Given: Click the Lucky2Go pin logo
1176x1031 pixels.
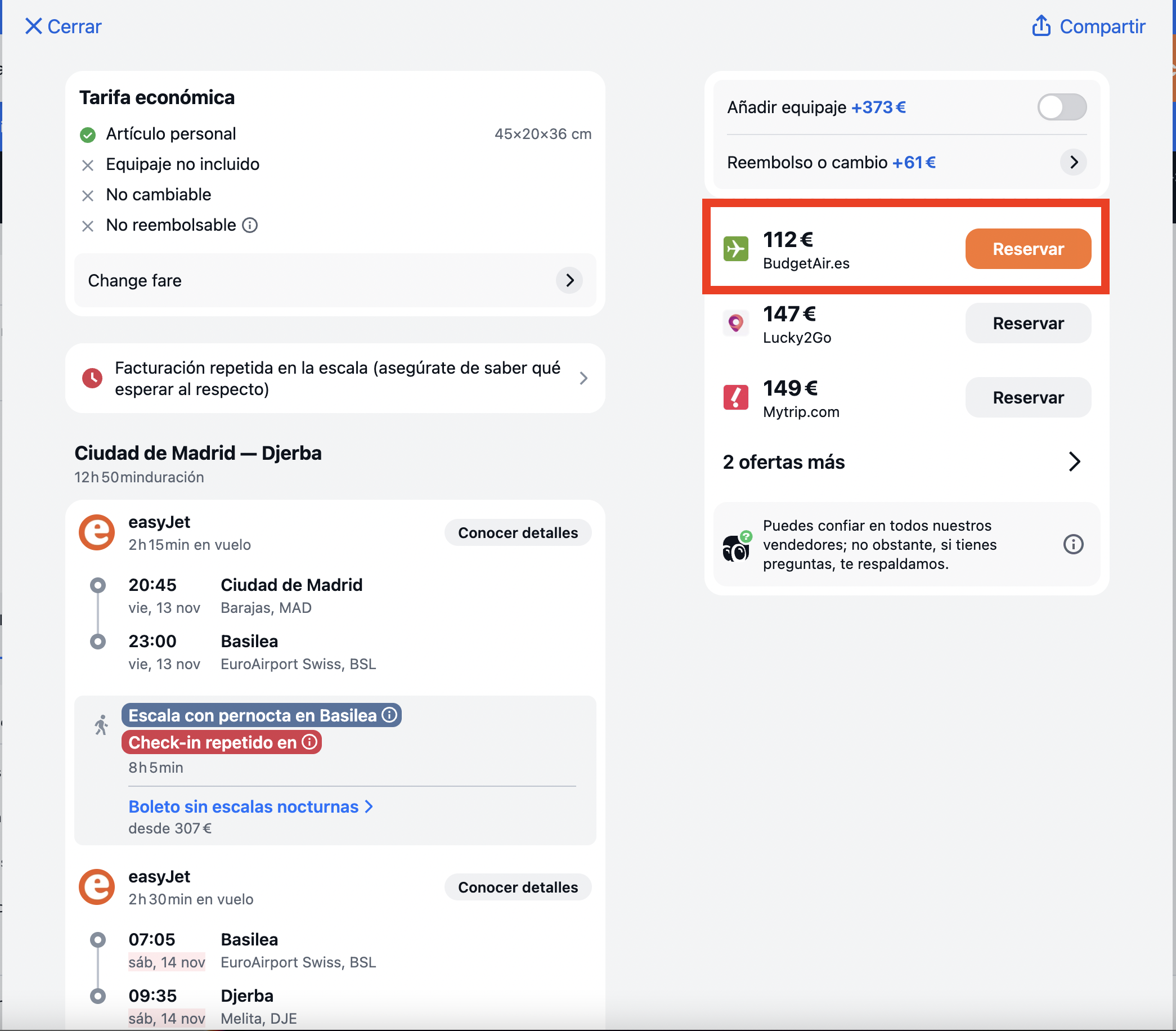Looking at the screenshot, I should point(735,323).
